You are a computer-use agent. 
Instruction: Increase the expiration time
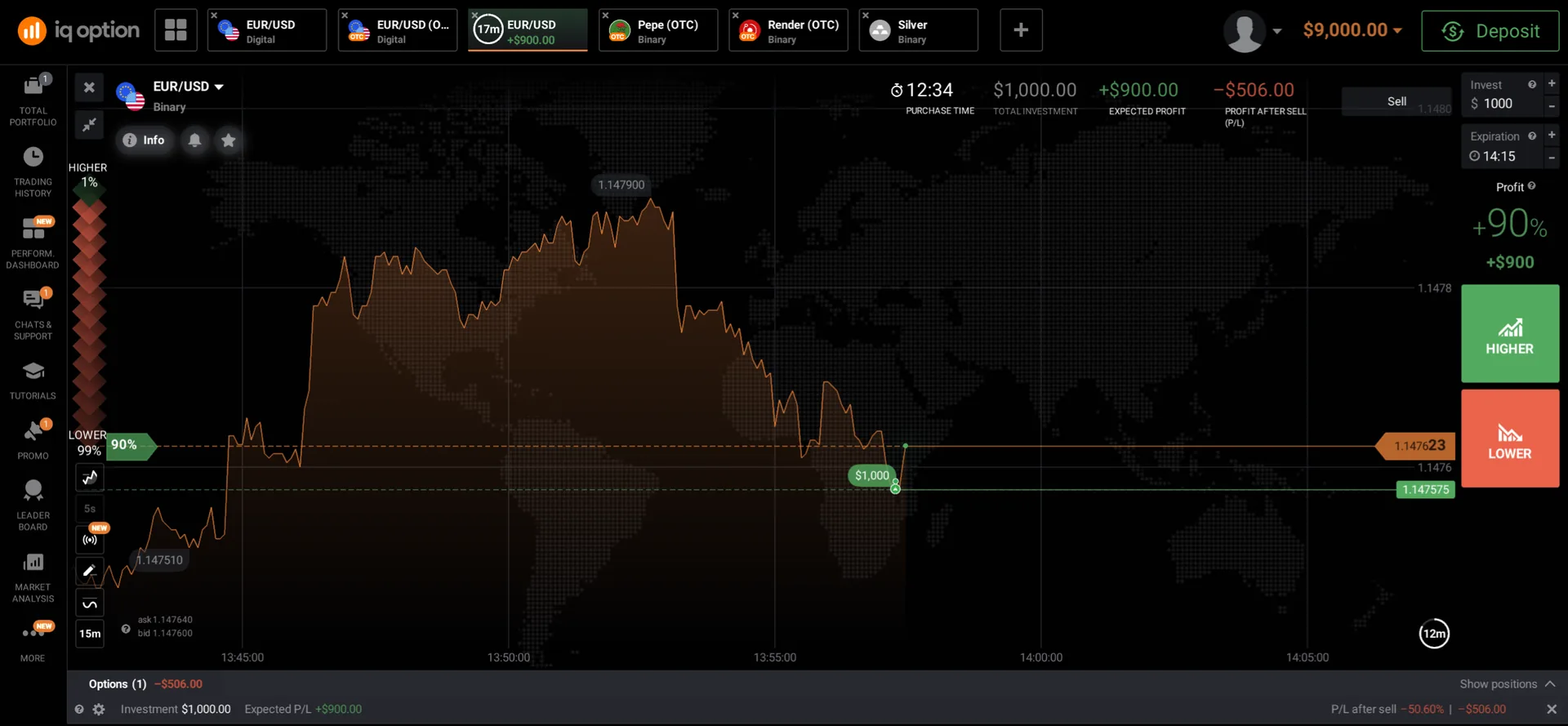coord(1552,135)
